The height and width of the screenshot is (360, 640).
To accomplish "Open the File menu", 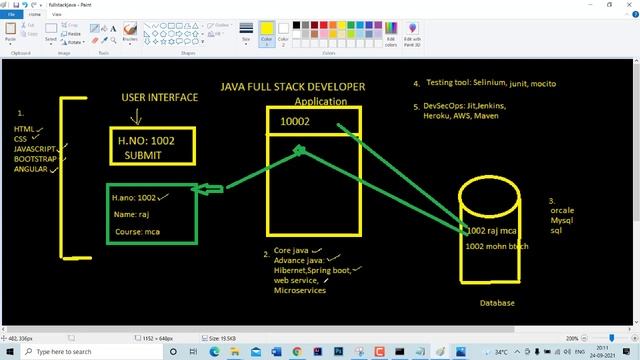I will pyautogui.click(x=11, y=14).
